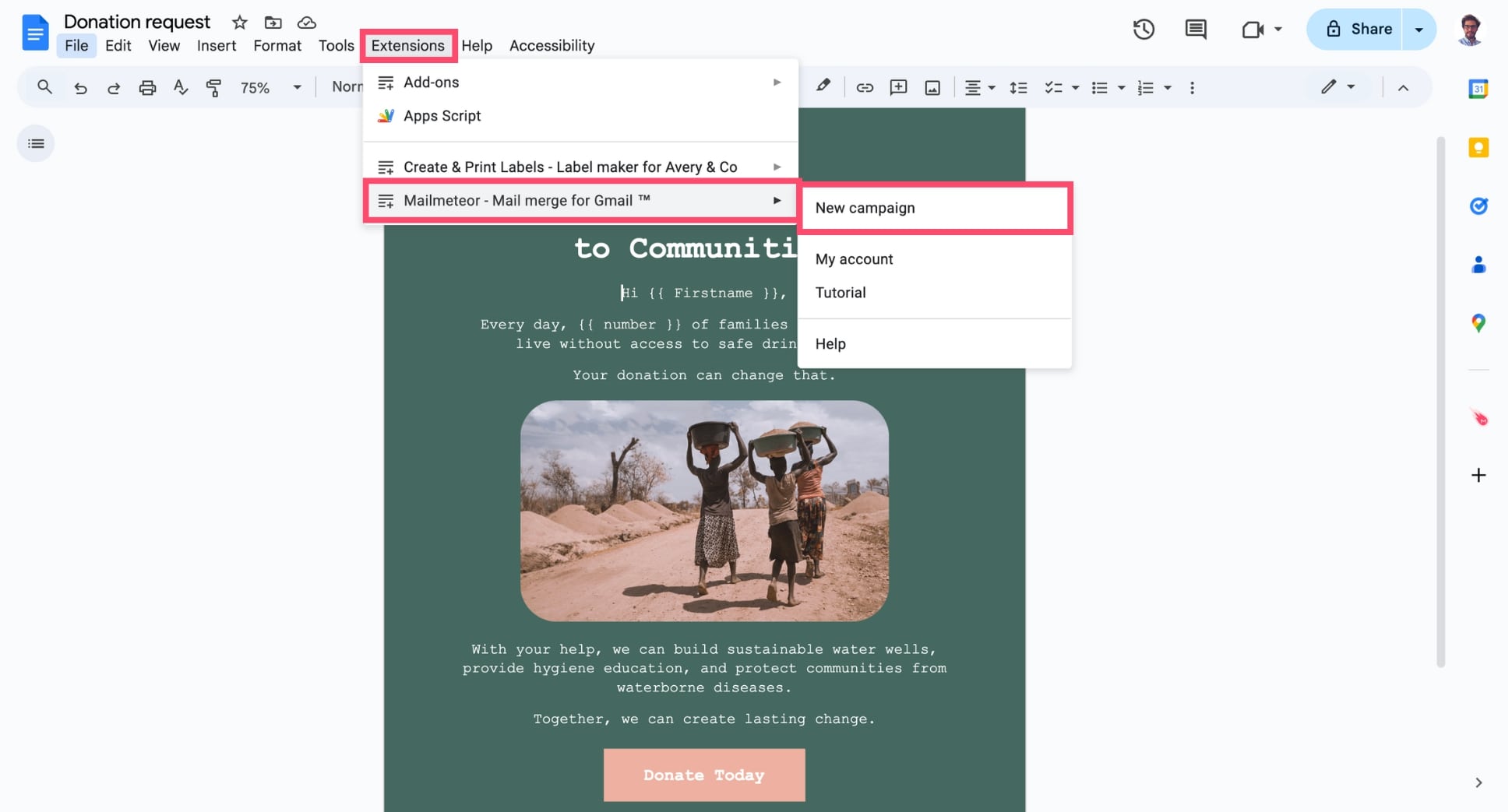This screenshot has height=812, width=1512.
Task: Open Google Calendar from the side panel
Action: pyautogui.click(x=1479, y=88)
